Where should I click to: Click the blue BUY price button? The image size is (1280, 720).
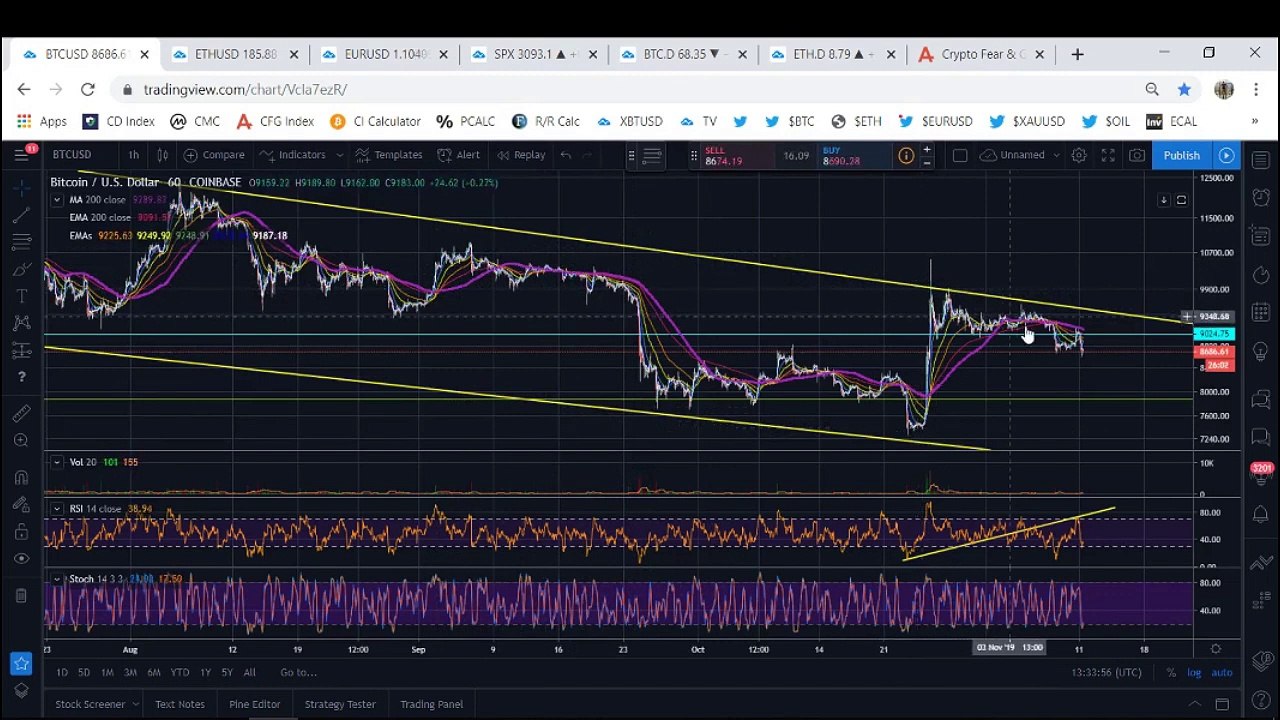coord(855,156)
